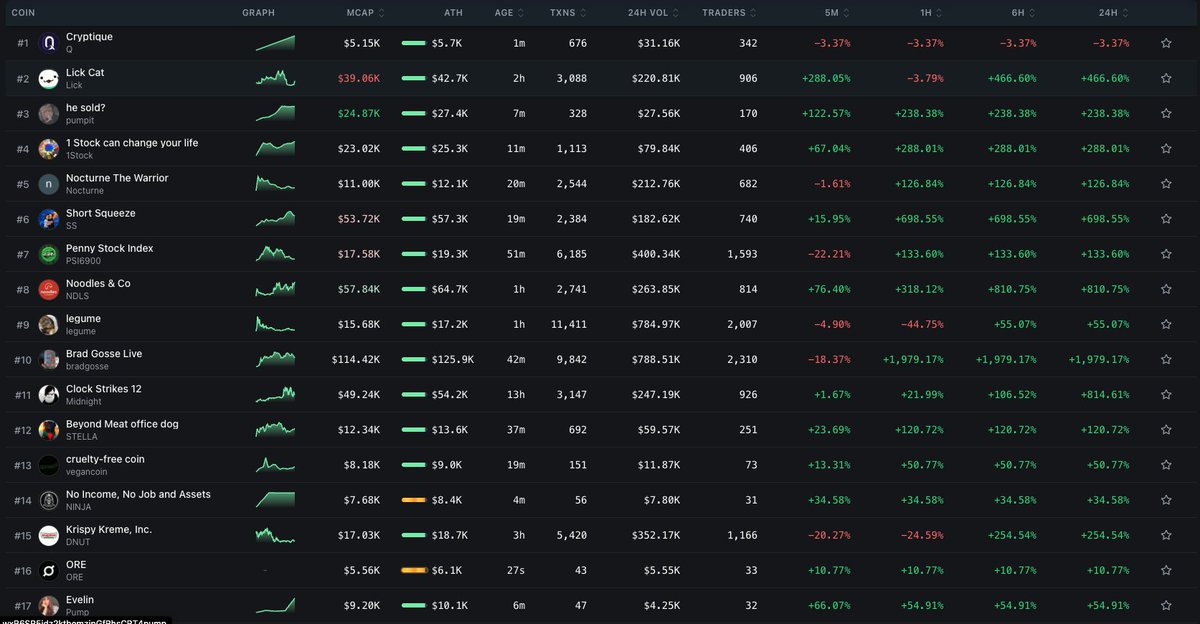Click the ORE coin logo icon
The height and width of the screenshot is (624, 1200).
pos(48,571)
